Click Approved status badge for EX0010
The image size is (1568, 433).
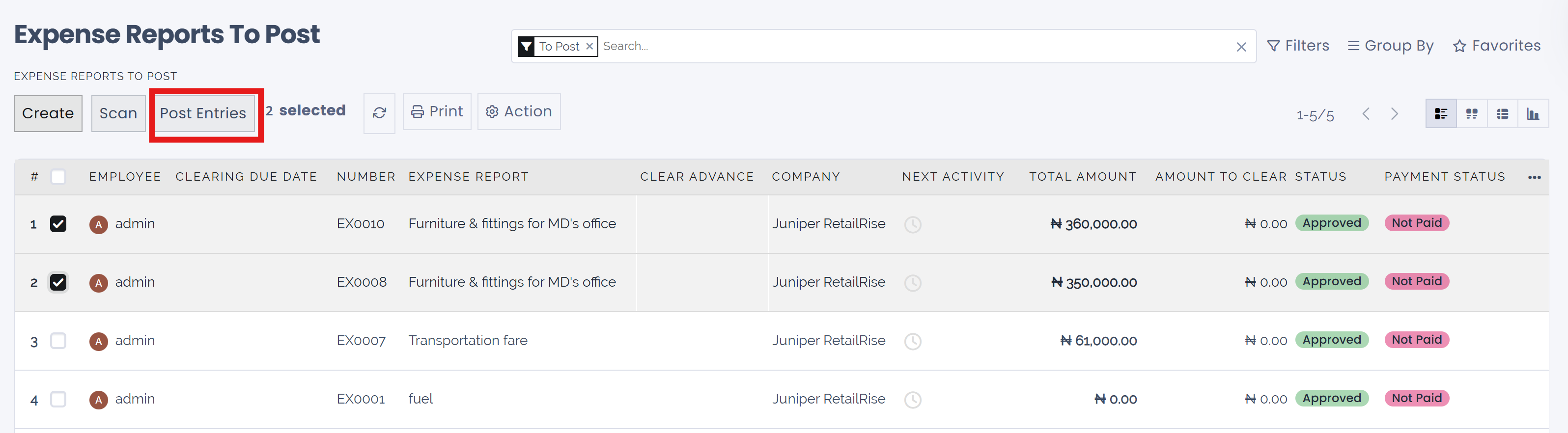(x=1332, y=223)
